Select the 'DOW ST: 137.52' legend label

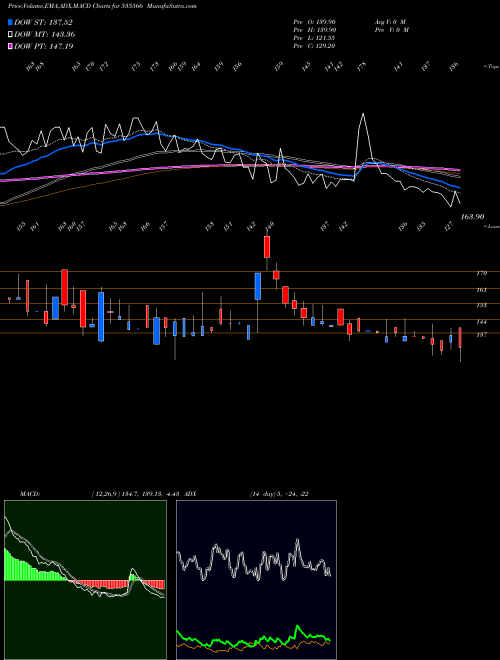(43, 22)
